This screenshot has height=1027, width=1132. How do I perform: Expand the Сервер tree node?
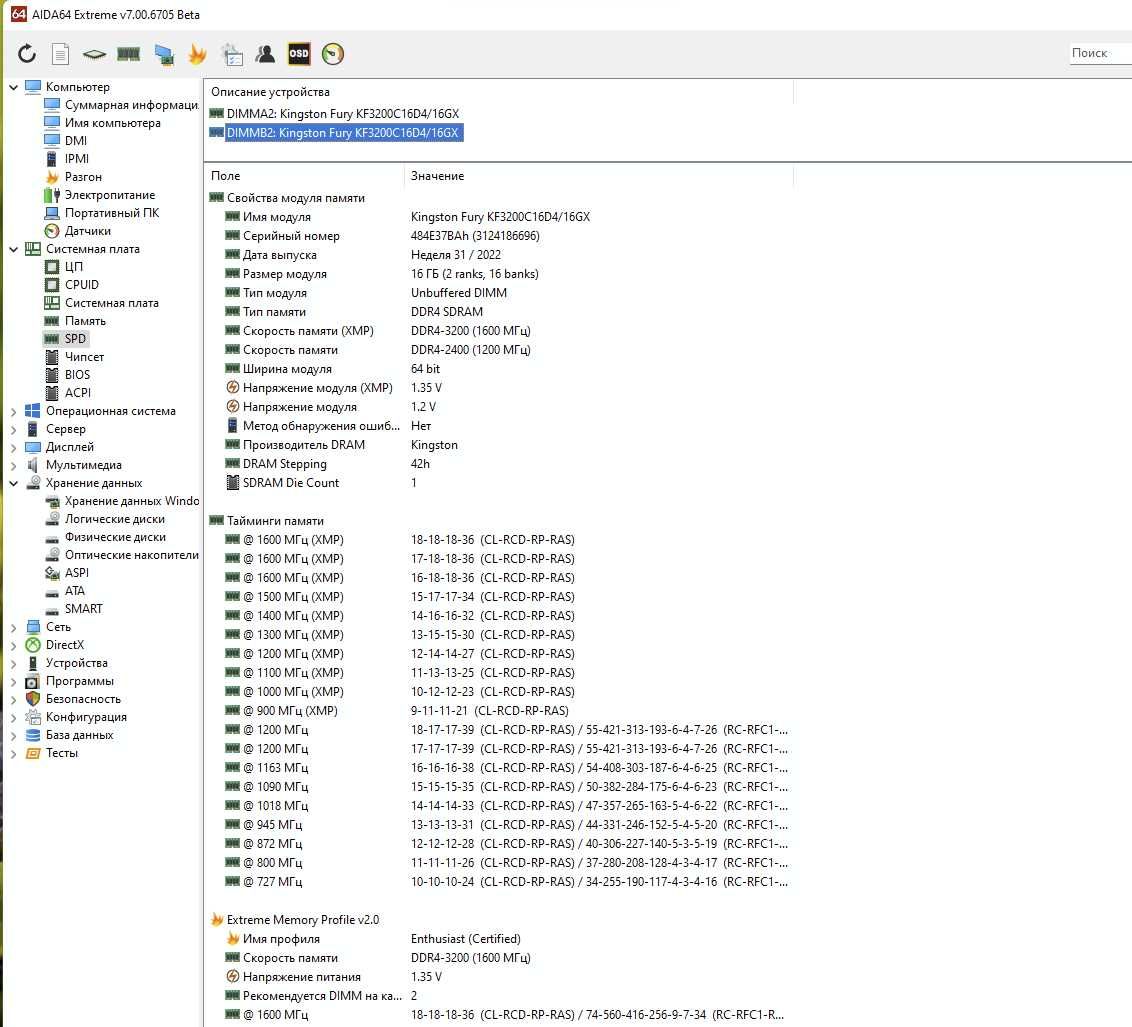(x=14, y=429)
